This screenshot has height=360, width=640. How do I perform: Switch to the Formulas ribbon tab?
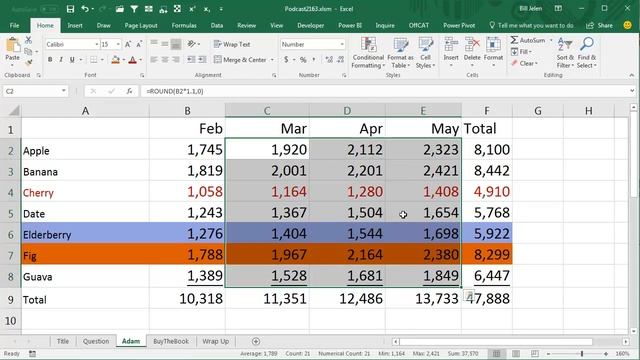(x=184, y=25)
